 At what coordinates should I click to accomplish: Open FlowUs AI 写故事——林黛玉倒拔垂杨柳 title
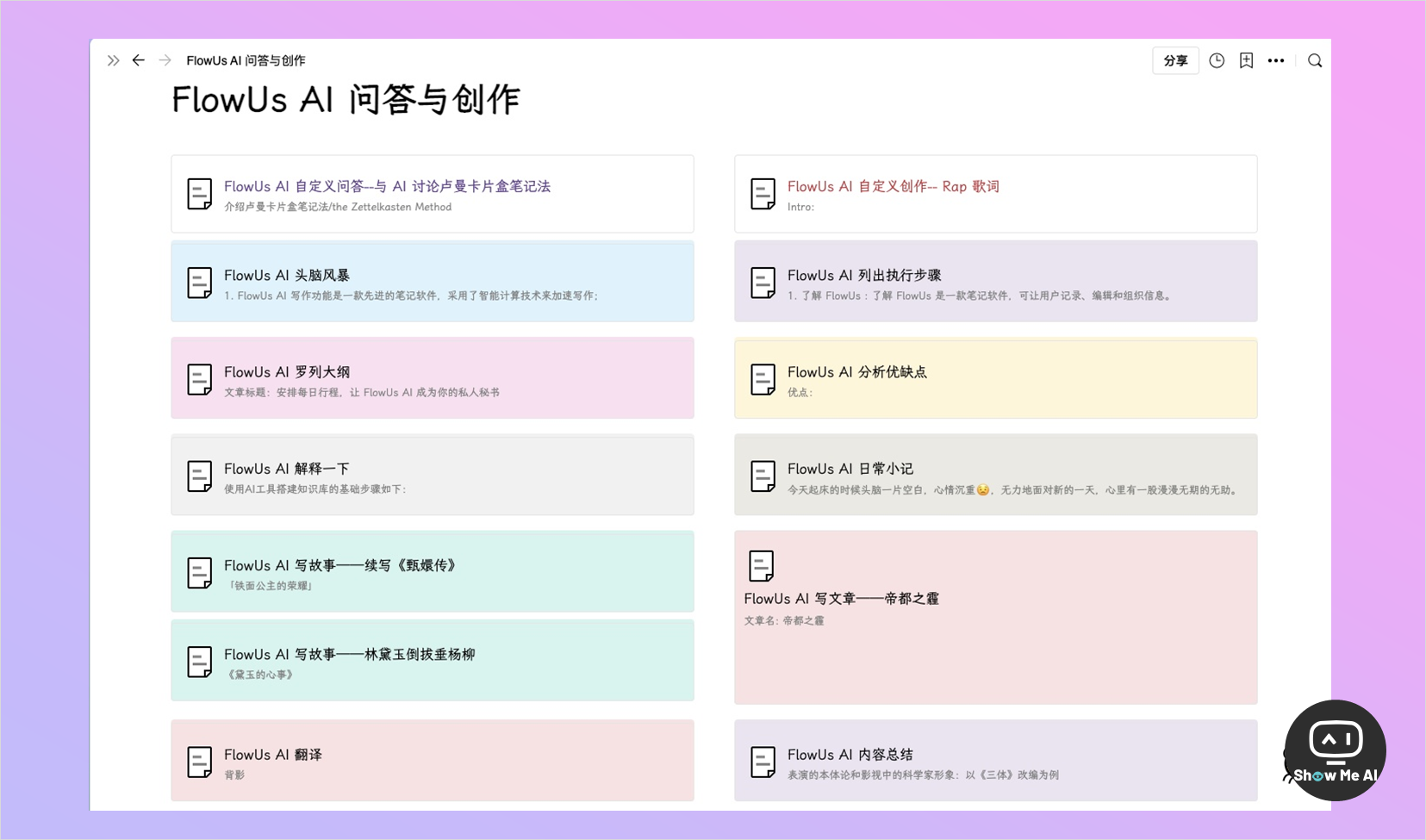(x=349, y=654)
